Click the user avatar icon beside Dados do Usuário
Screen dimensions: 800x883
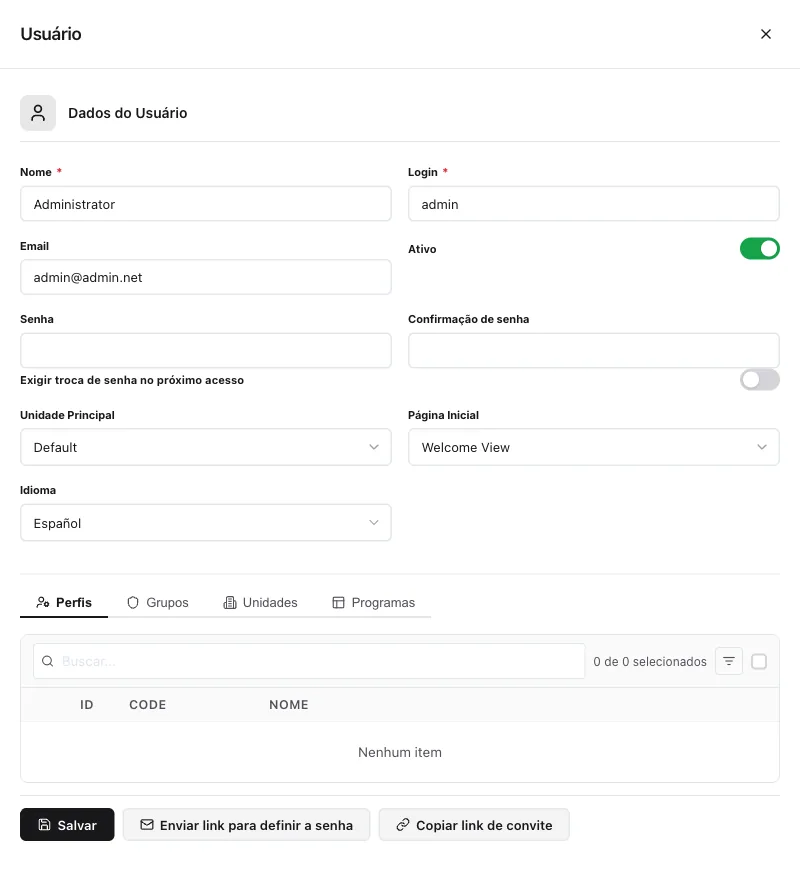(38, 113)
